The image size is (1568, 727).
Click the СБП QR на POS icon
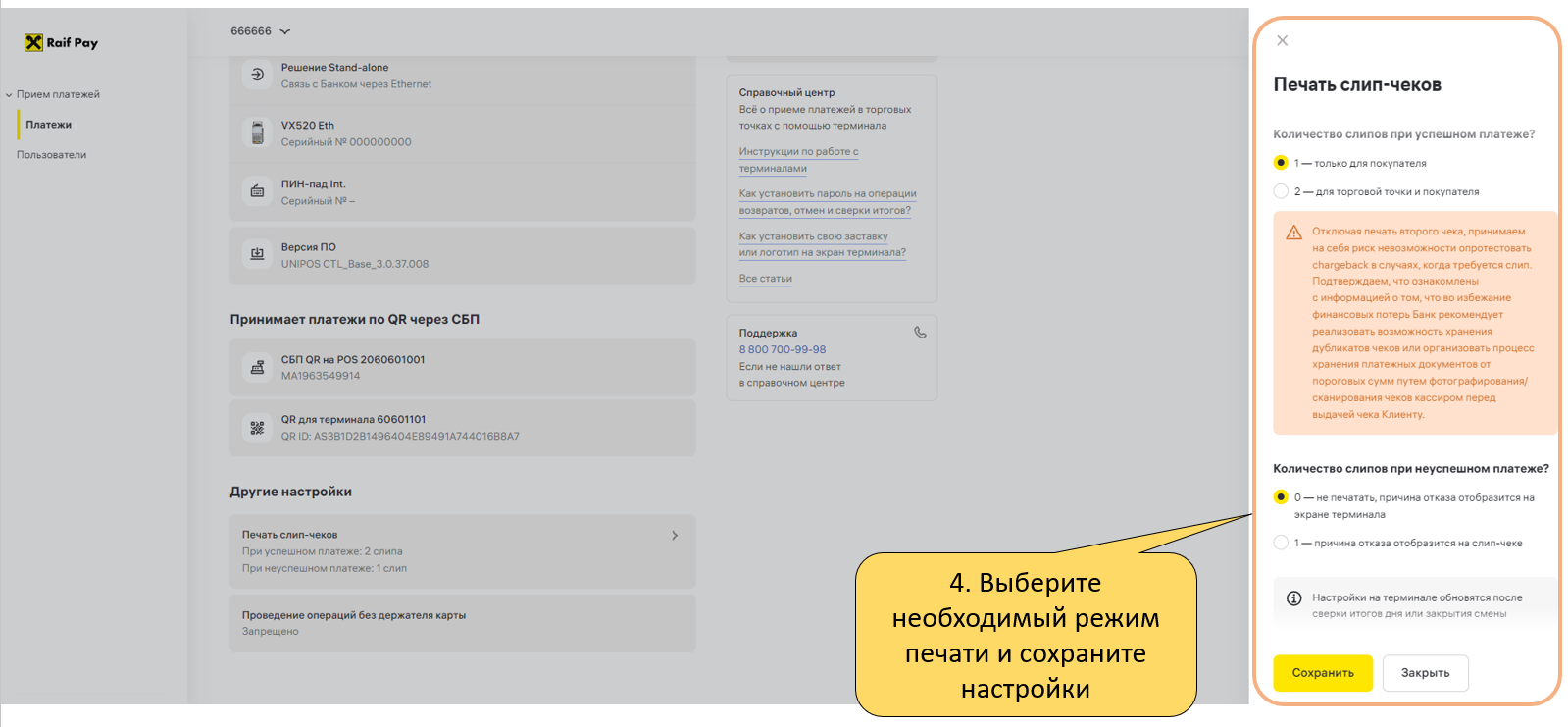tap(257, 367)
